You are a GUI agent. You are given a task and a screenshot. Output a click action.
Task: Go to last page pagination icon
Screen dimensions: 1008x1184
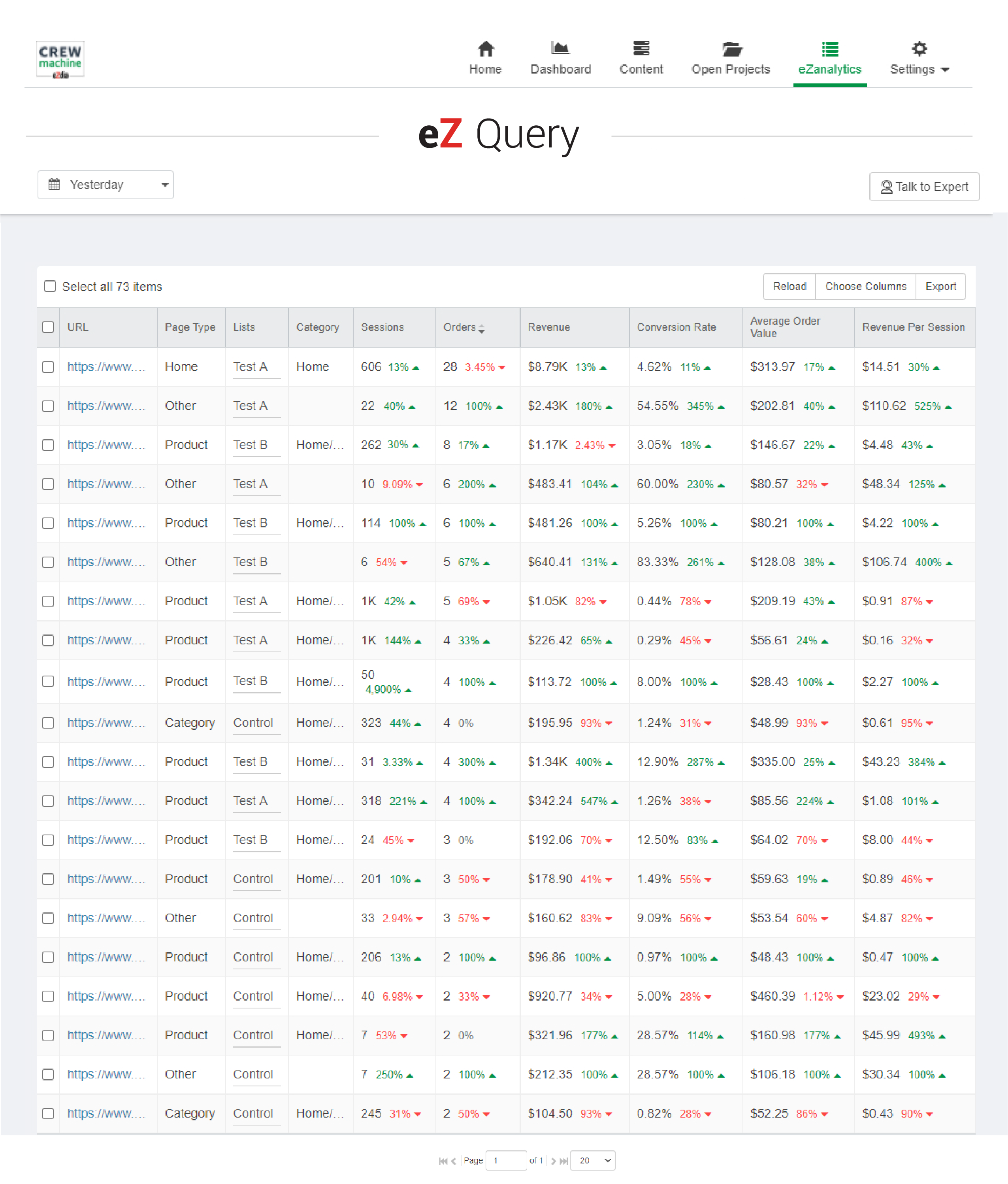click(x=563, y=1161)
